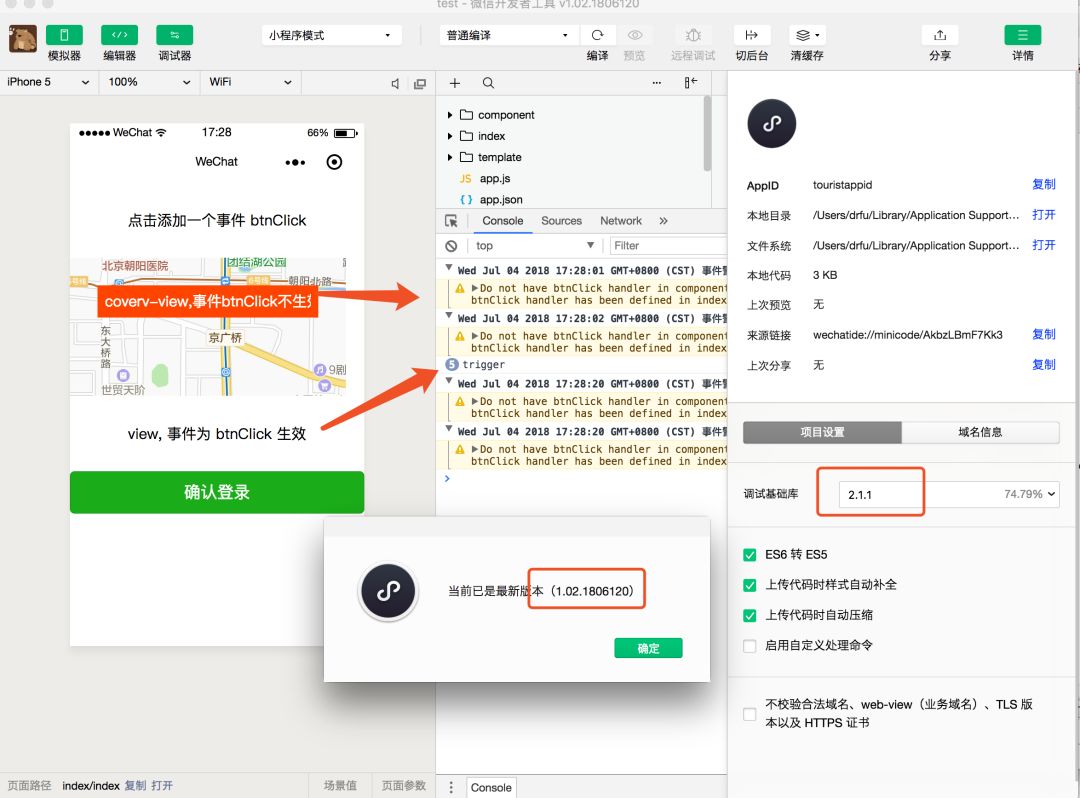The width and height of the screenshot is (1080, 798).
Task: Enable 不校验合法域名 checkbox
Action: [x=750, y=714]
